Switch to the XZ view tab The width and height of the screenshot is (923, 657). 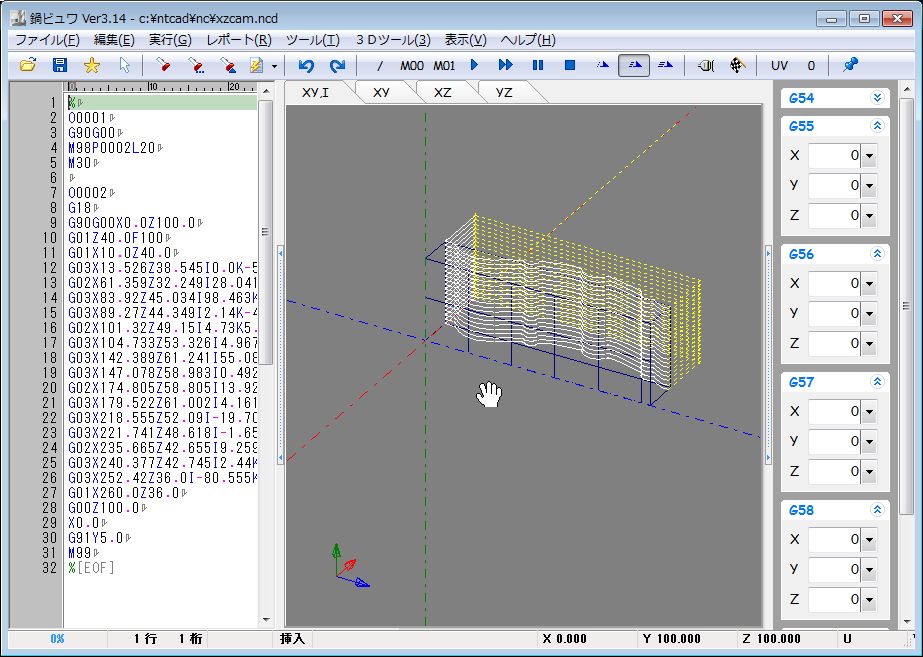[442, 92]
